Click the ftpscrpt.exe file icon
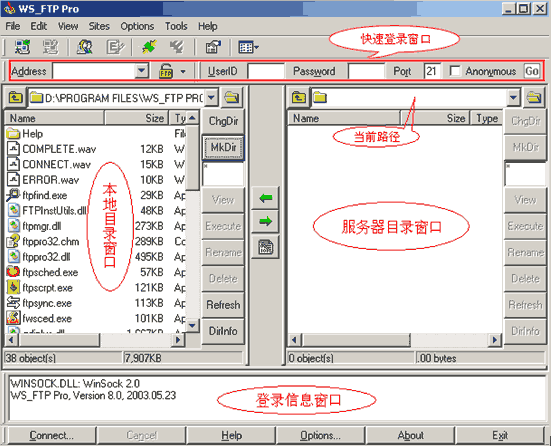 [13, 287]
